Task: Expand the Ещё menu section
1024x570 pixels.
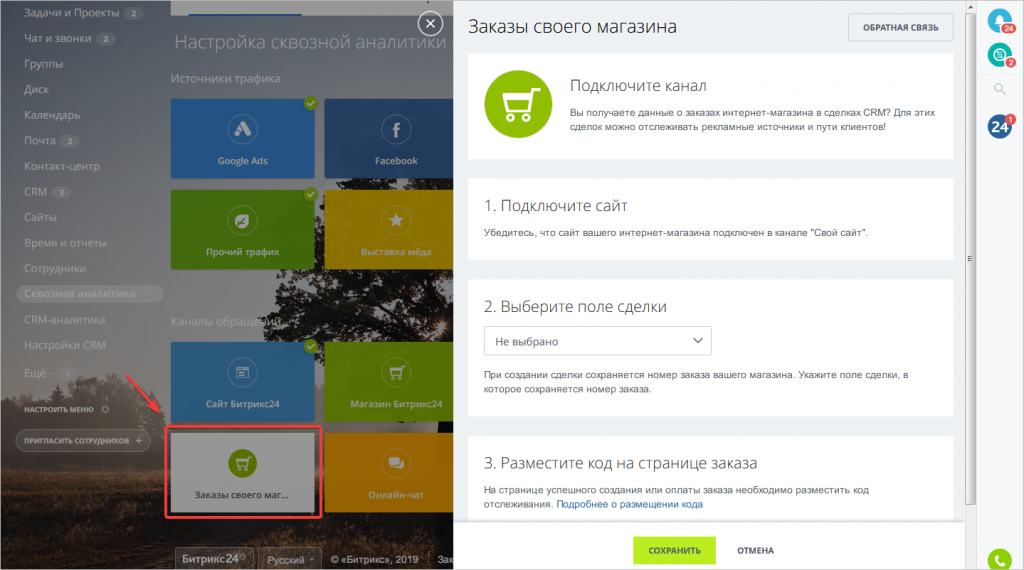Action: click(x=39, y=373)
